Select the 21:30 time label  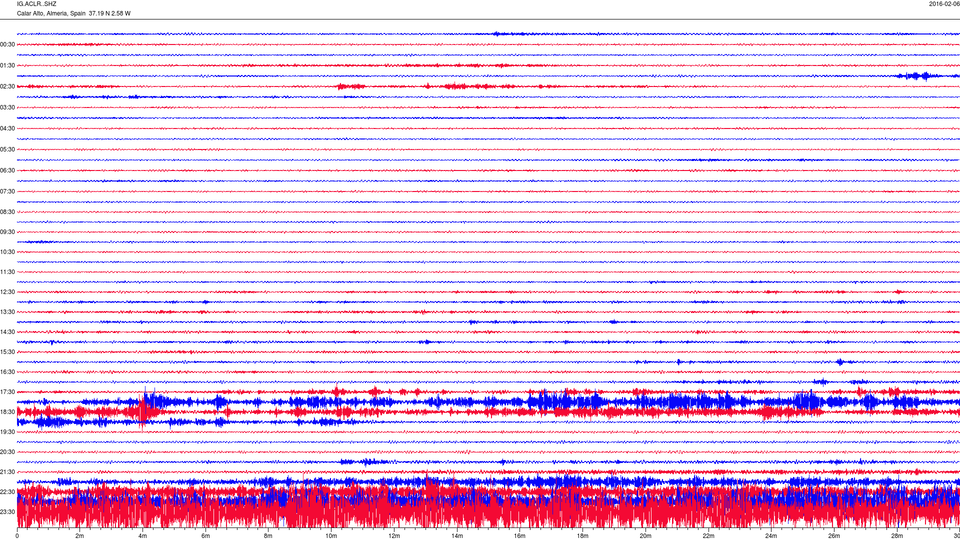pyautogui.click(x=7, y=472)
